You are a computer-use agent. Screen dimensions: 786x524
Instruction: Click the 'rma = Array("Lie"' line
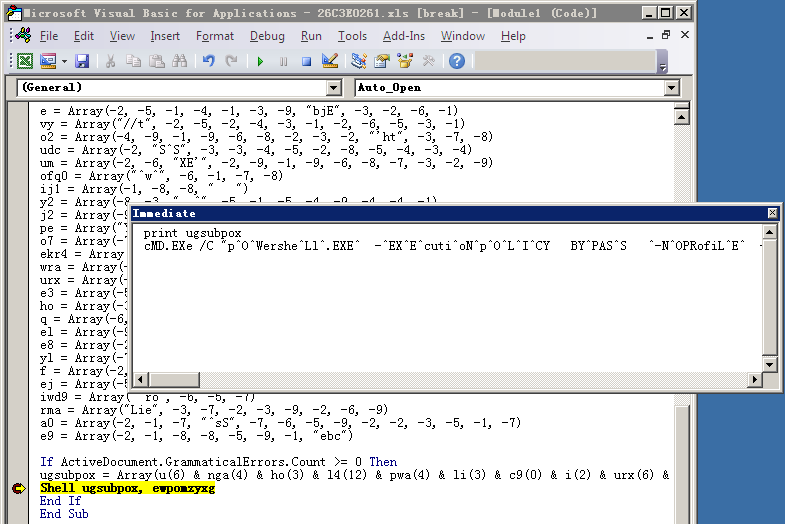pos(214,410)
